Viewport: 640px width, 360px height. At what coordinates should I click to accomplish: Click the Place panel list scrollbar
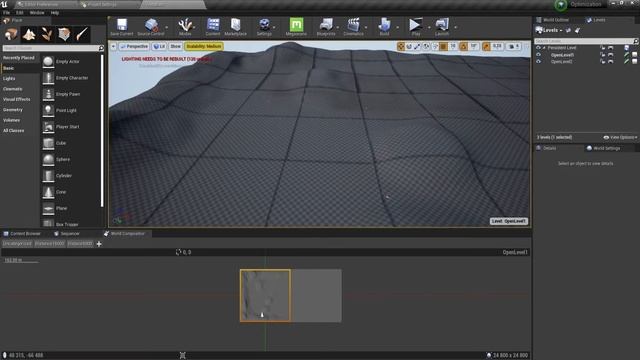(102, 131)
